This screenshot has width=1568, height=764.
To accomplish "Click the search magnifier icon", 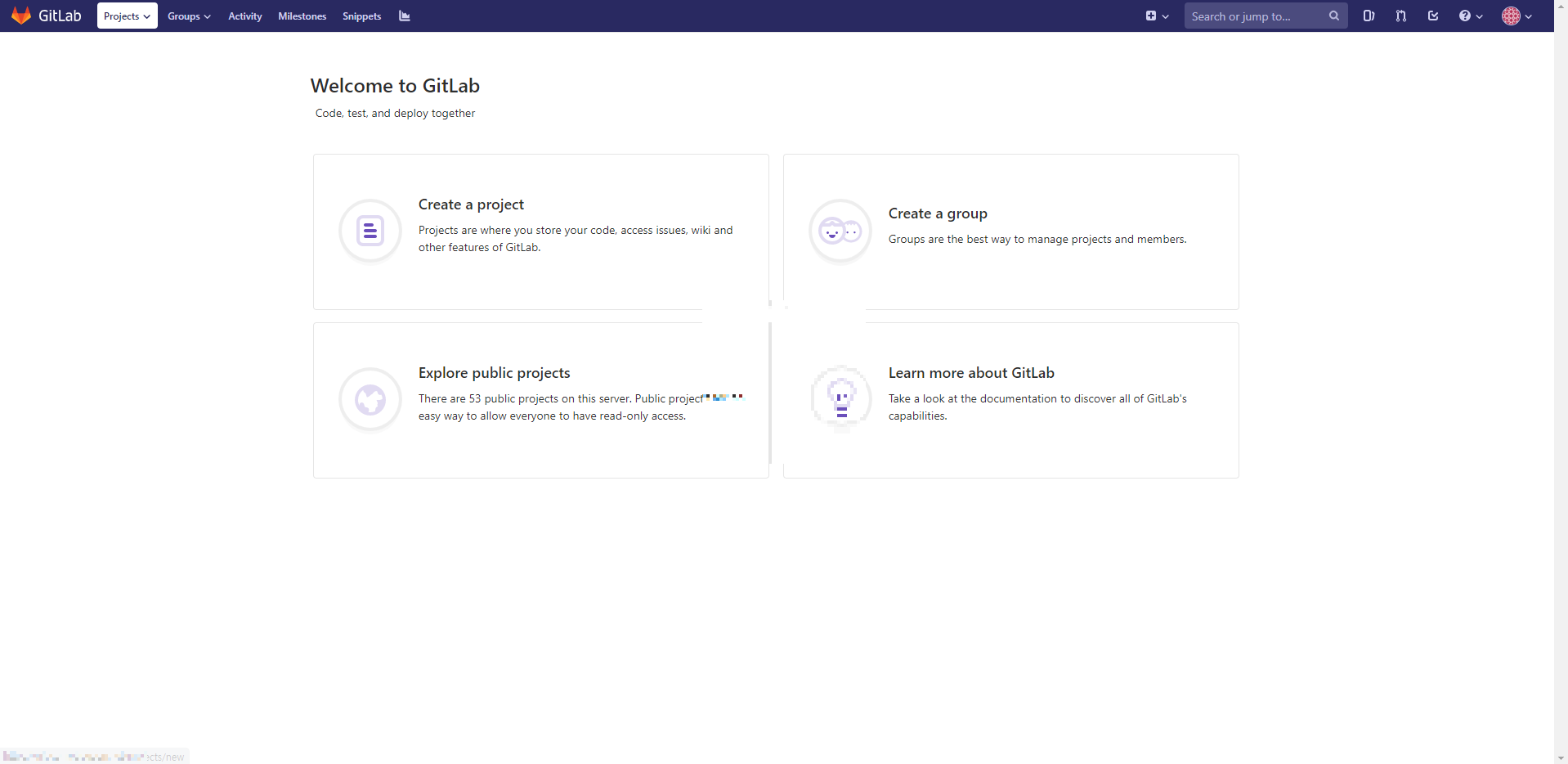I will 1334,16.
